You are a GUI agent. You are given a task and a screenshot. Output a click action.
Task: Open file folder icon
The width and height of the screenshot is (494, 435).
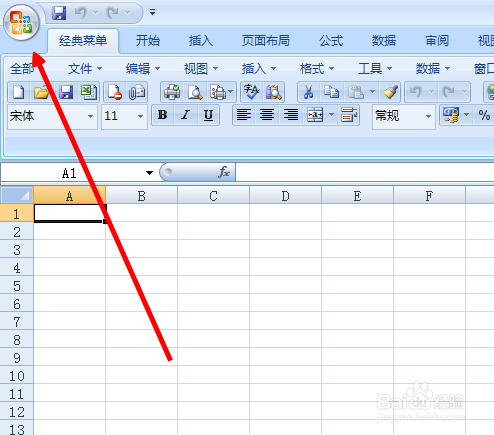tap(42, 92)
